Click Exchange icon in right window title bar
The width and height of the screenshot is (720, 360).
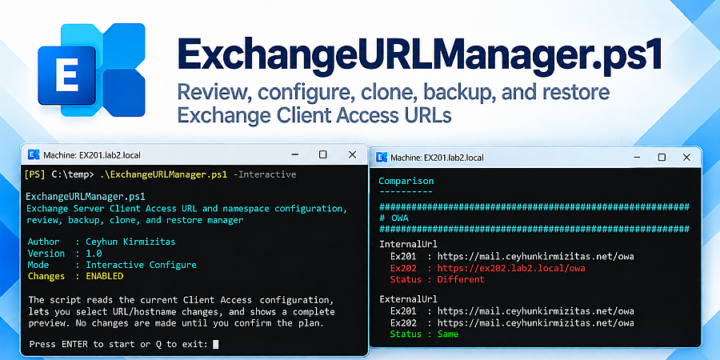point(381,158)
